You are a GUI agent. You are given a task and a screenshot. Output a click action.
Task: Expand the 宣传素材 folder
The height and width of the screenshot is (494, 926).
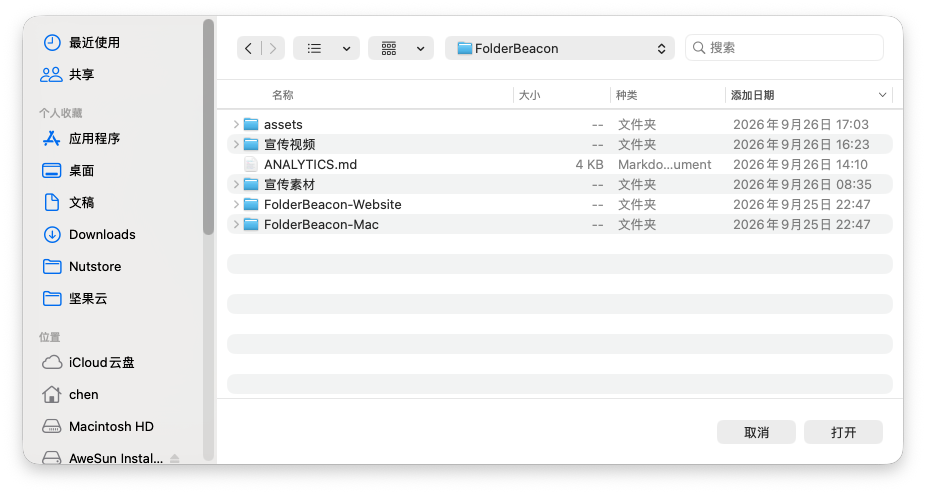pos(236,184)
